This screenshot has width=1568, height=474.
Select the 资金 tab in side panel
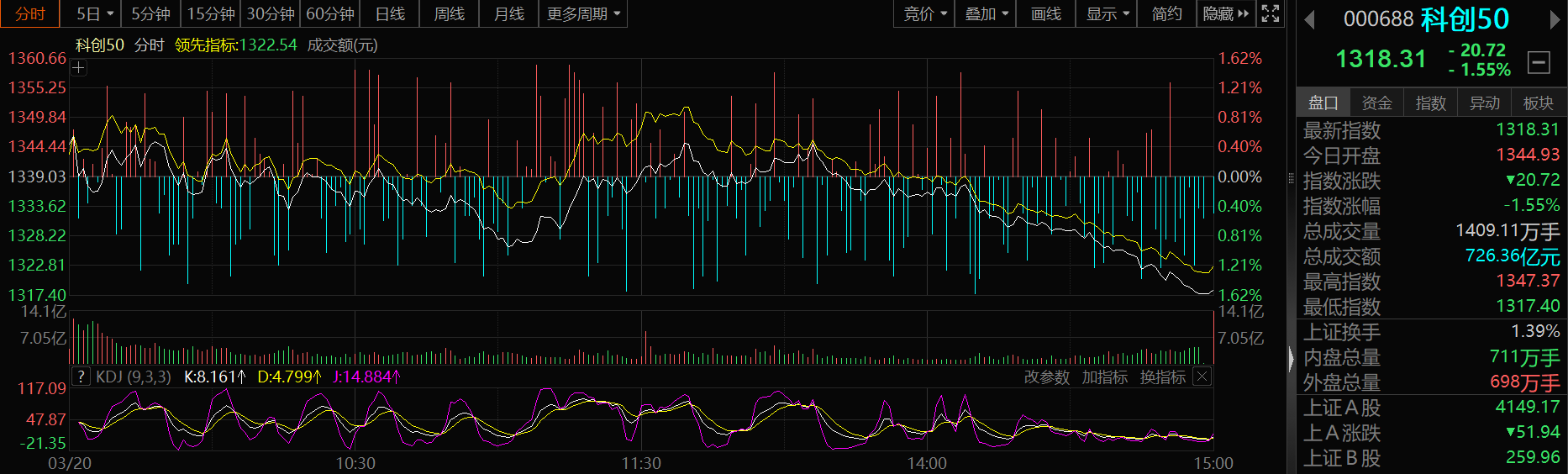click(x=1376, y=103)
